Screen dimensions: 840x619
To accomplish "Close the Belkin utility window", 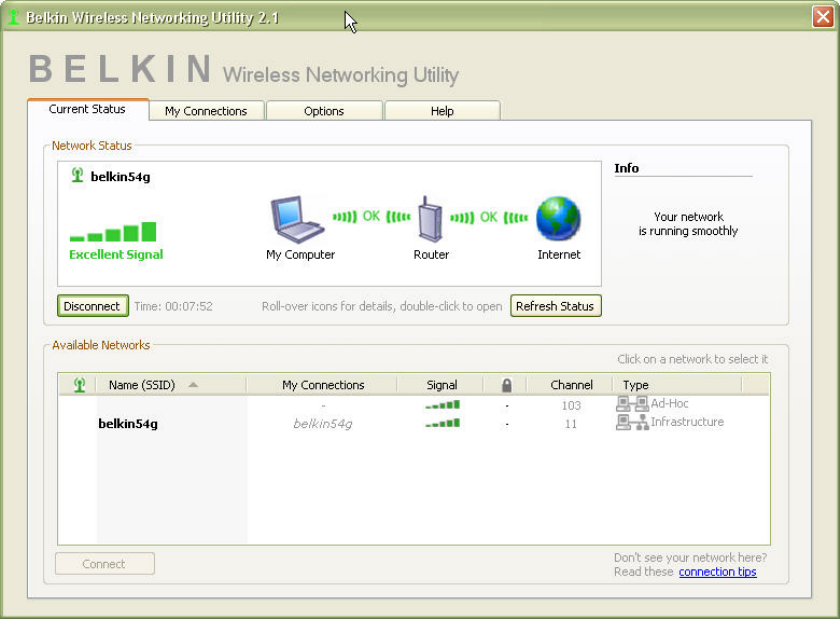I will pos(822,17).
